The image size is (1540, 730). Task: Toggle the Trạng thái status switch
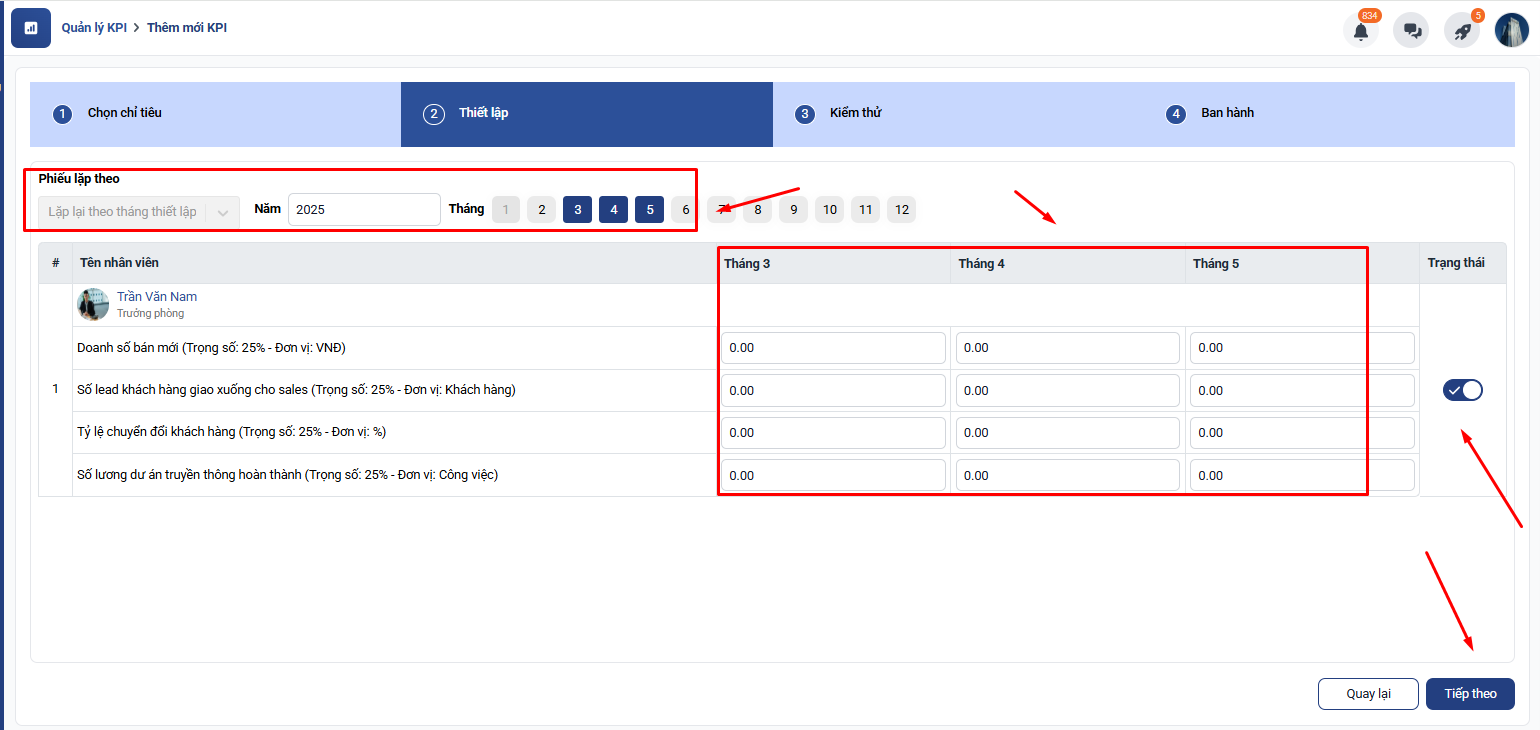(1462, 390)
